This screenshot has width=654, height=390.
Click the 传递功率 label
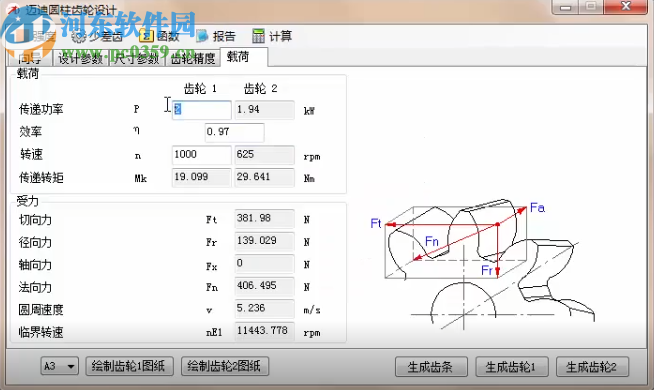tap(41, 109)
